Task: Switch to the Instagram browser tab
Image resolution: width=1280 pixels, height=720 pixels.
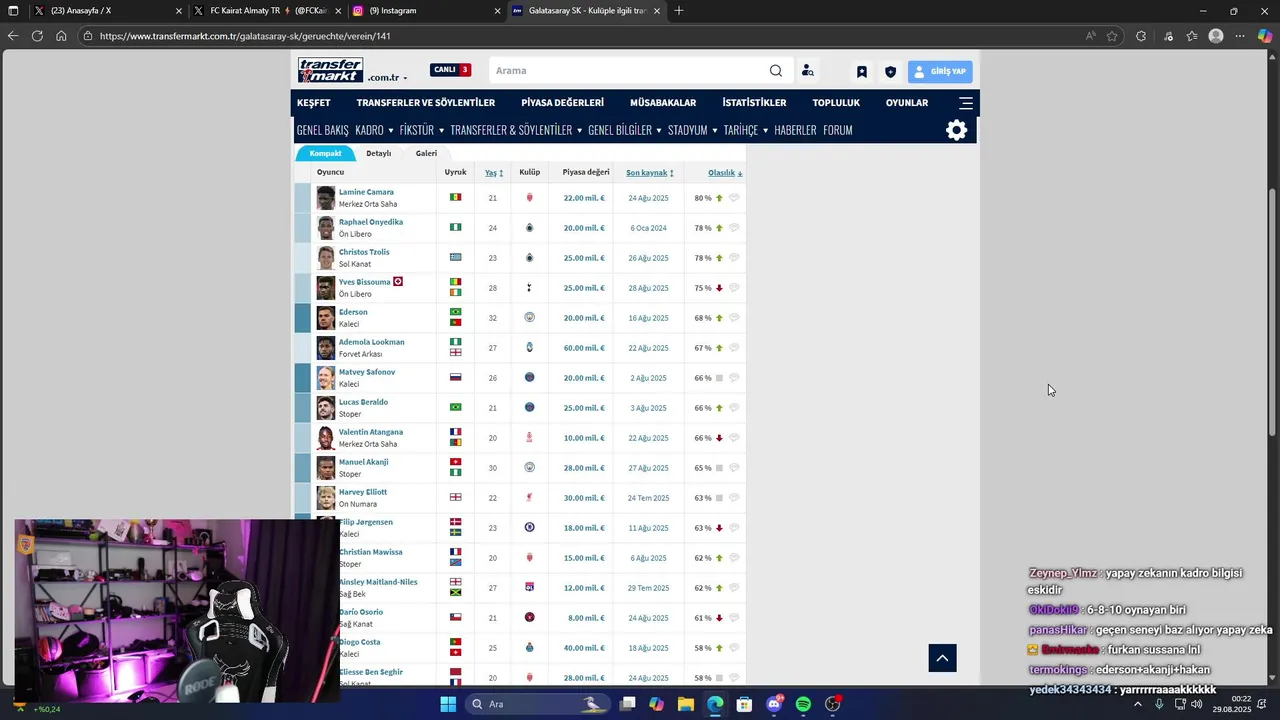Action: click(427, 11)
